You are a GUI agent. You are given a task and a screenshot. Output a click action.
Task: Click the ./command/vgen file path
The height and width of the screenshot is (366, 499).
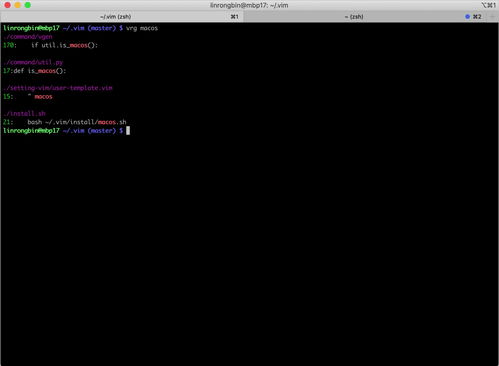click(x=28, y=37)
